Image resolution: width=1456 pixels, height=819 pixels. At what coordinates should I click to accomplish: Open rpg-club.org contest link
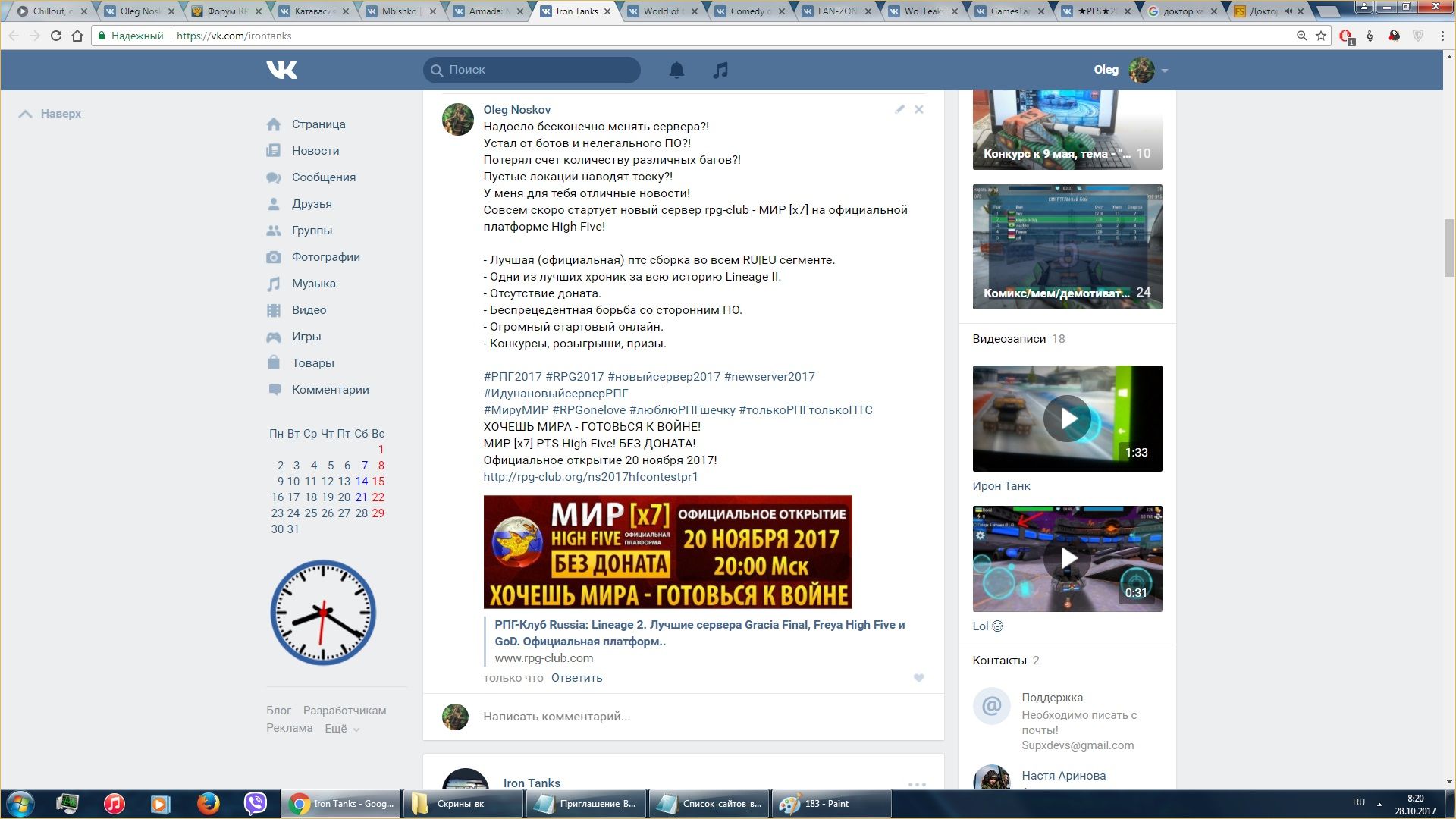(x=590, y=477)
